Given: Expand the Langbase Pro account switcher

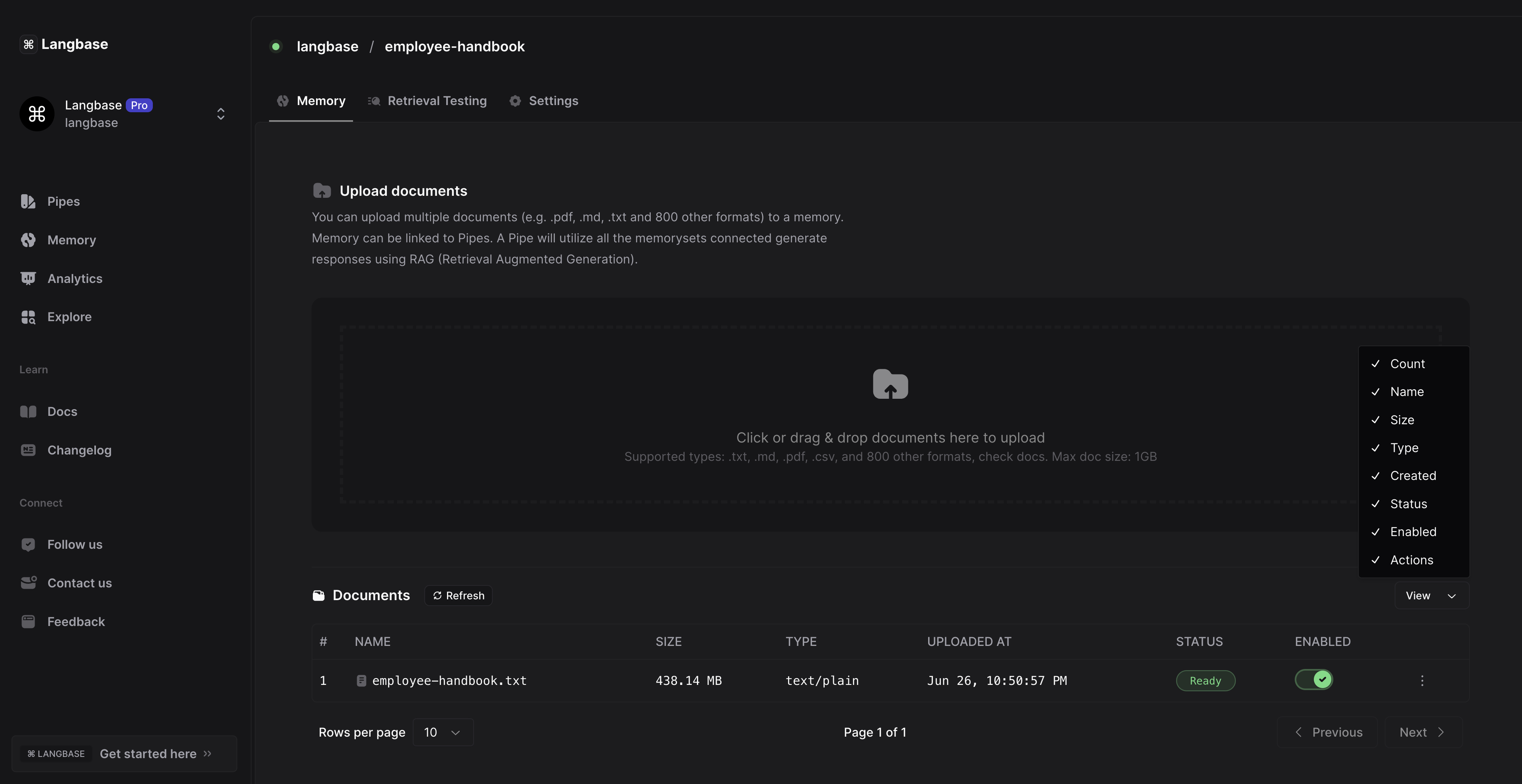Looking at the screenshot, I should click(220, 114).
